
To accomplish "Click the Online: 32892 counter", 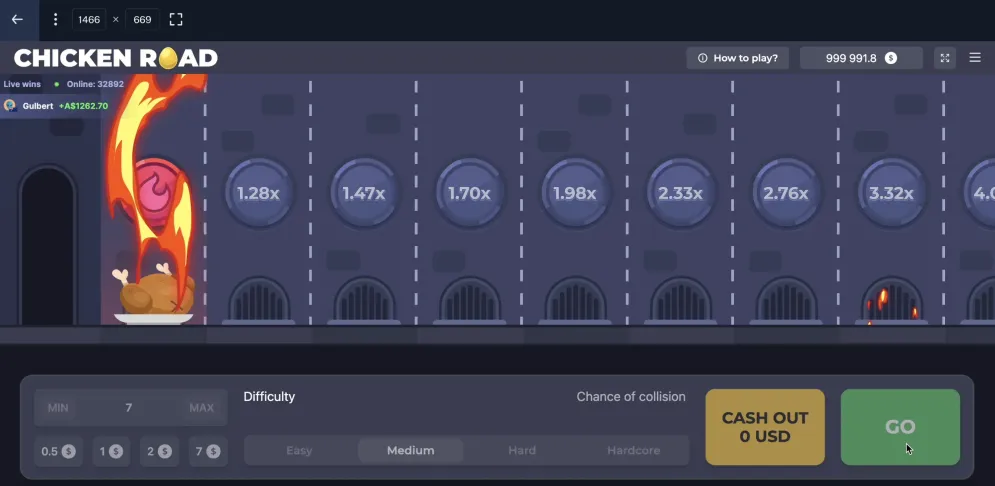I will [95, 84].
